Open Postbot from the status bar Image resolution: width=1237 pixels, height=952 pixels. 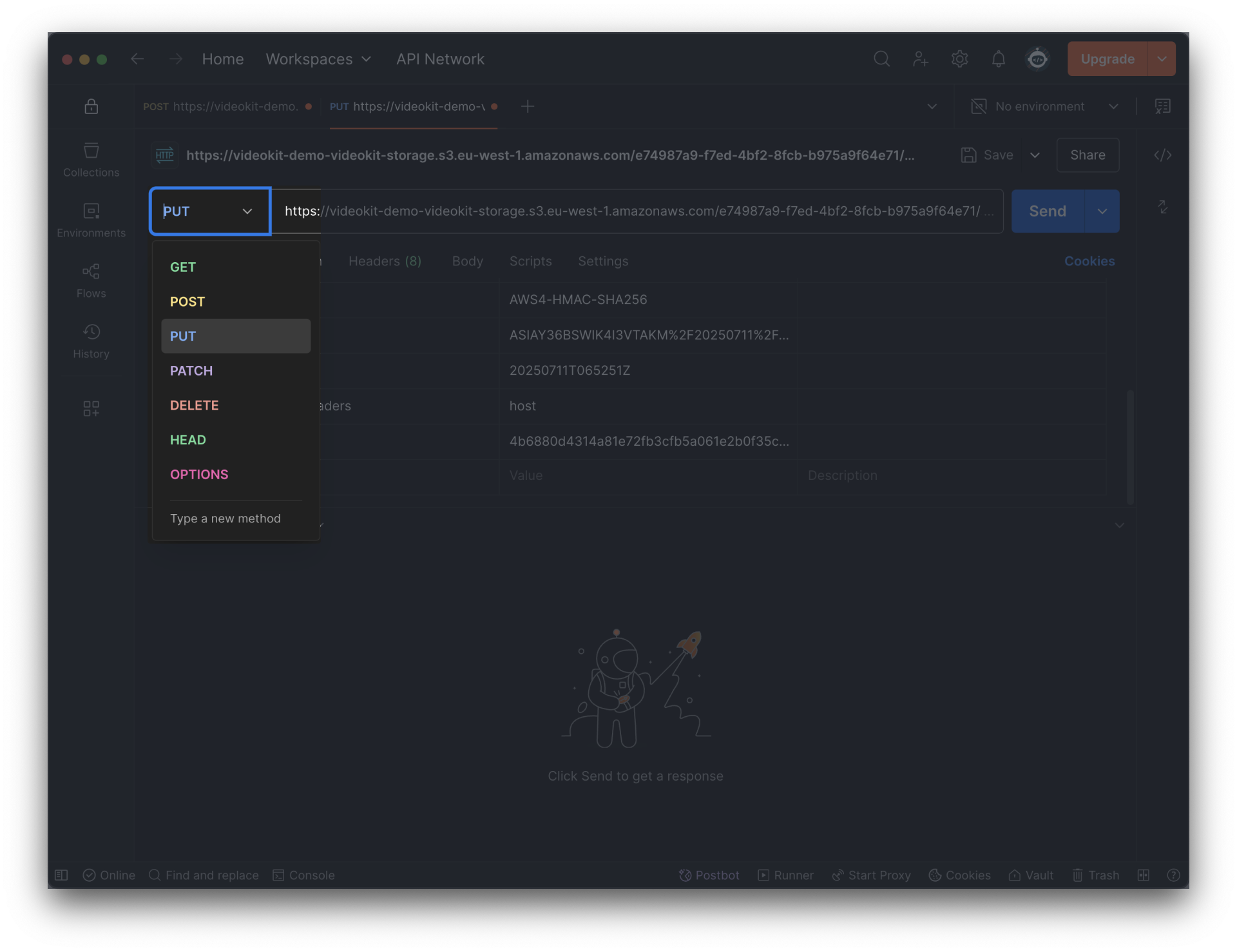[709, 875]
